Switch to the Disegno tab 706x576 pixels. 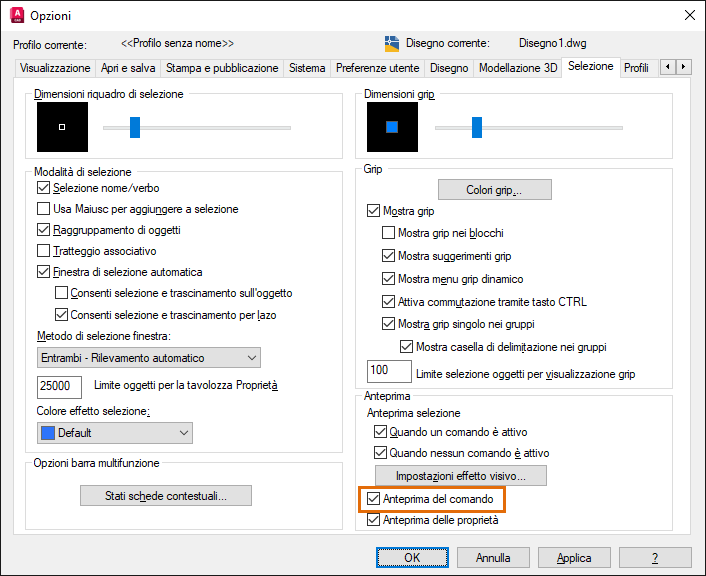click(x=449, y=68)
